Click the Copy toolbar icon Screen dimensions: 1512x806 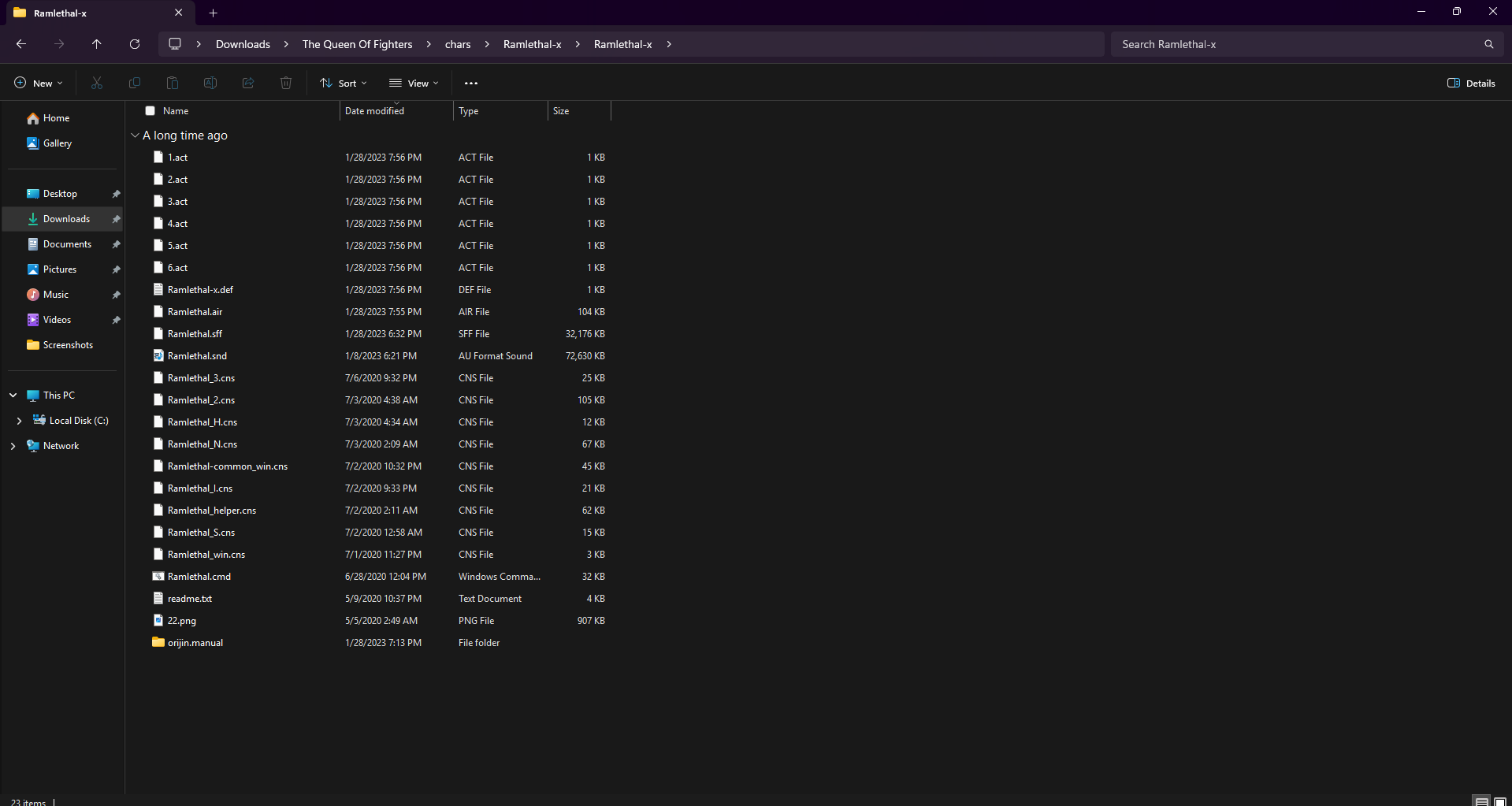click(x=135, y=83)
